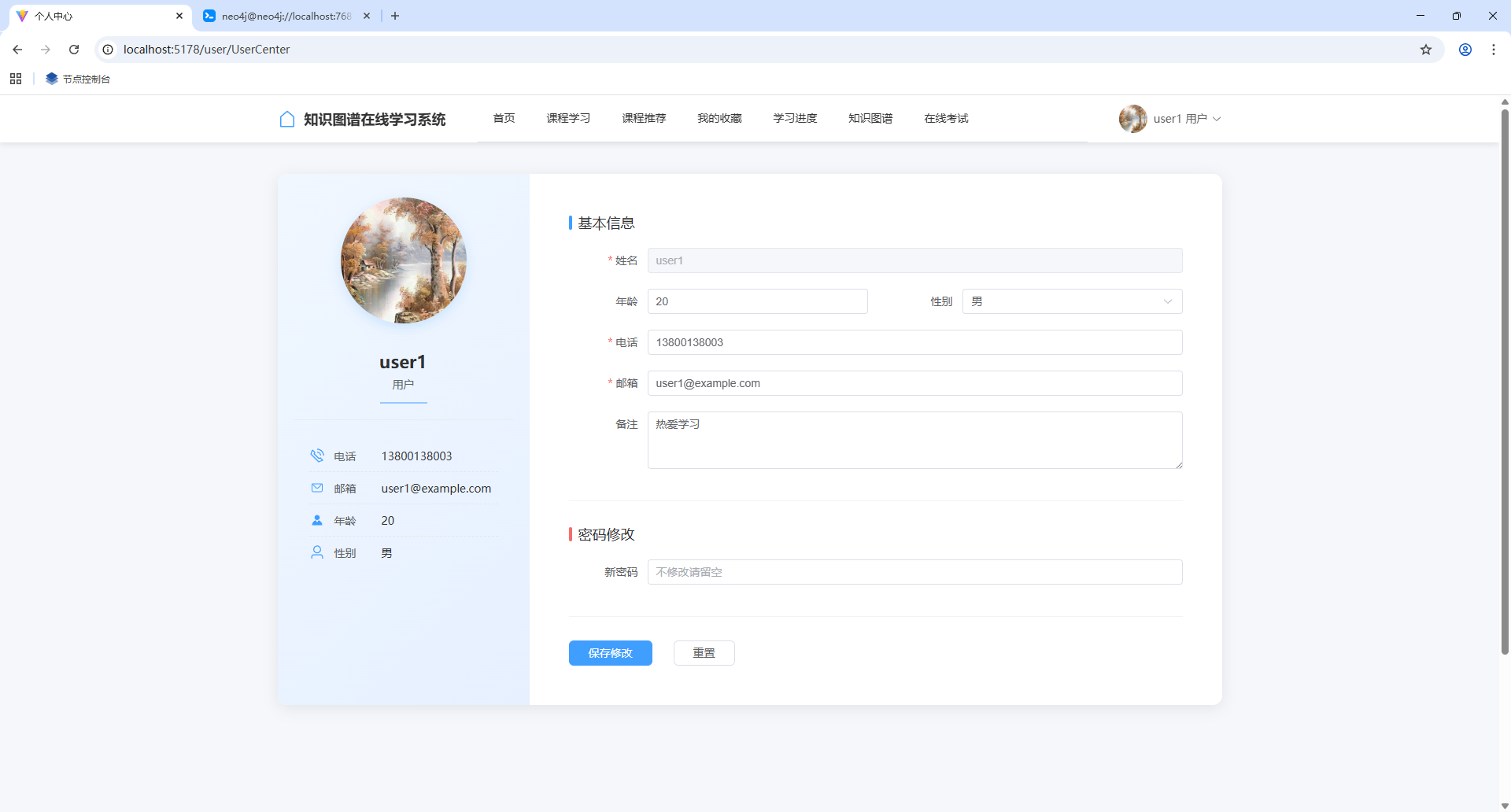1511x812 pixels.
Task: Click the age person icon in profile card
Action: tap(317, 520)
